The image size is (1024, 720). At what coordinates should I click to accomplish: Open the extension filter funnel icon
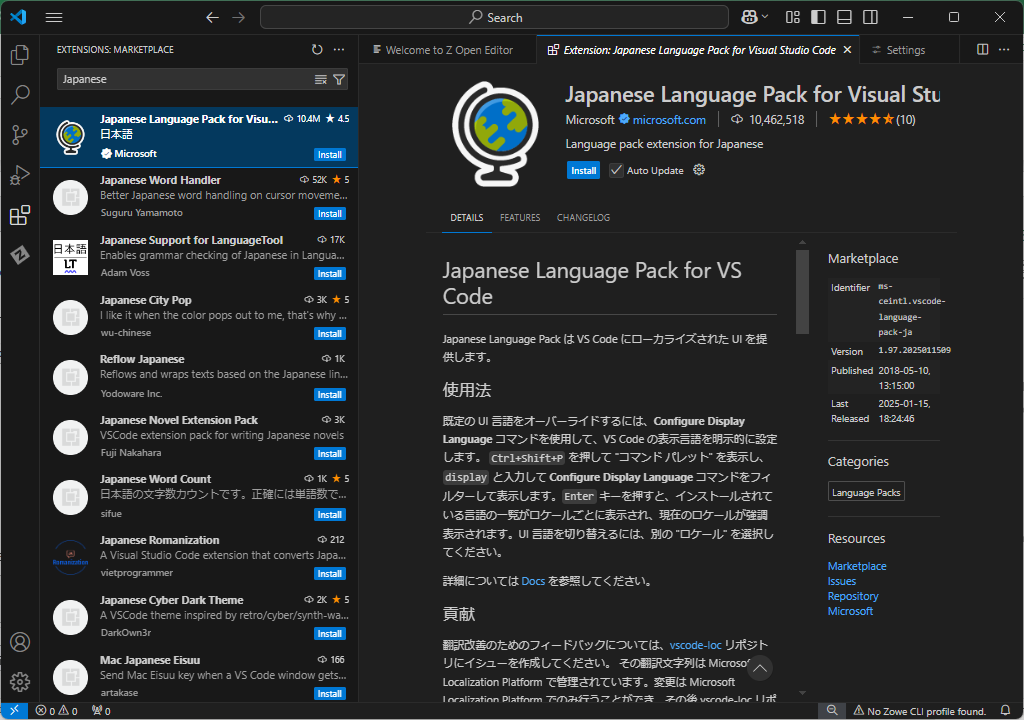tap(340, 78)
